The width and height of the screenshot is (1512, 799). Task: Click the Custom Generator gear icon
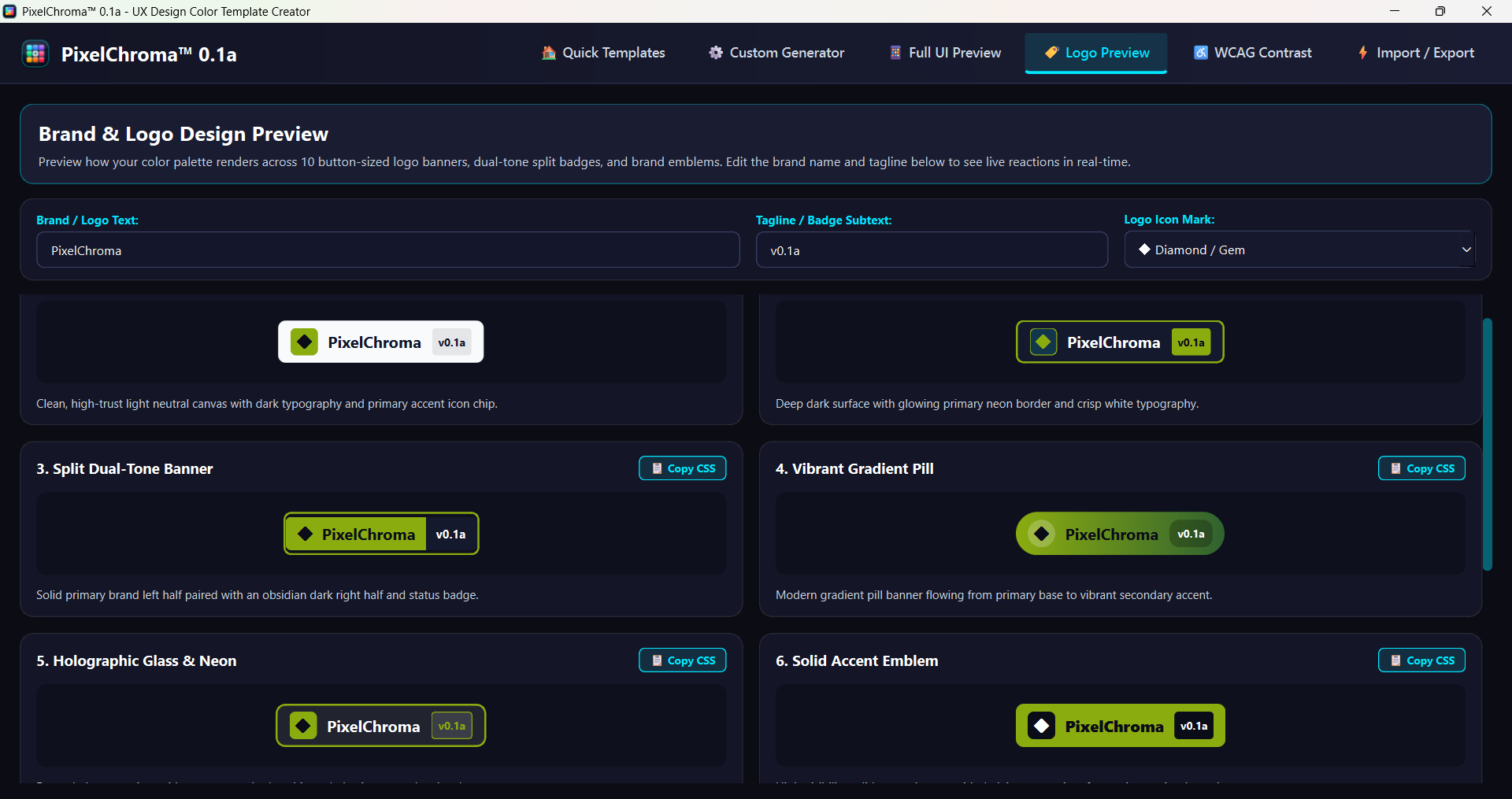click(x=716, y=53)
